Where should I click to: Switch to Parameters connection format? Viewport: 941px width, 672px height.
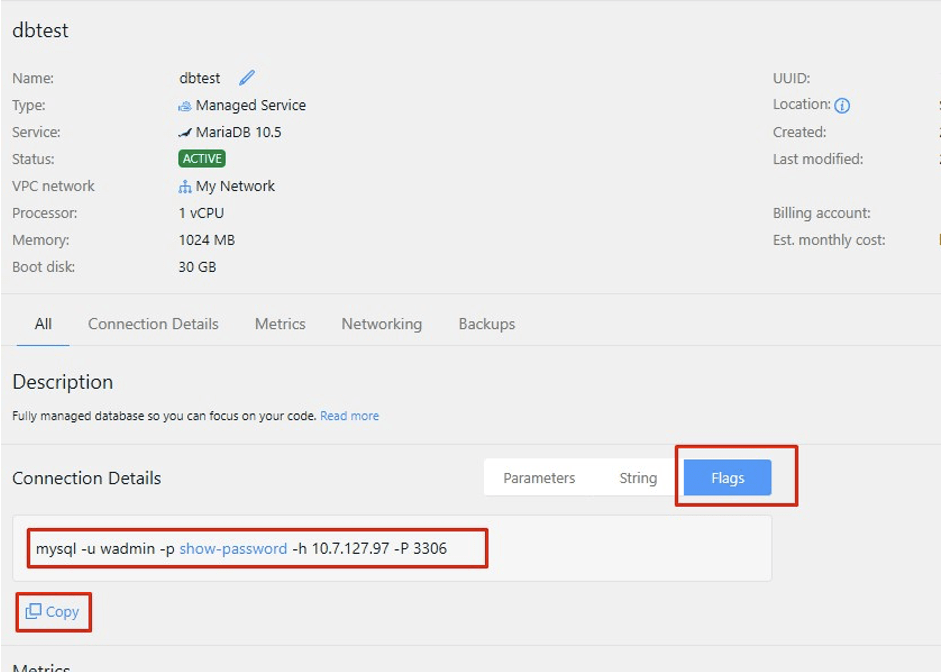pyautogui.click(x=540, y=477)
